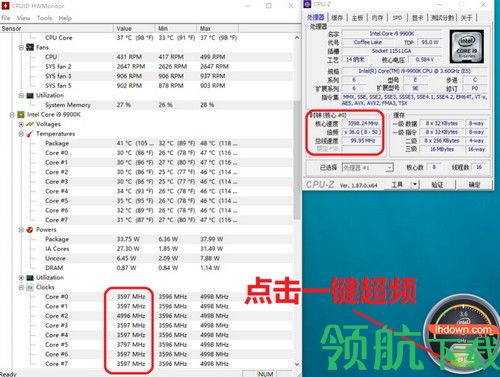Open the View menu in HWMonitor
The image size is (500, 377).
pyautogui.click(x=23, y=18)
